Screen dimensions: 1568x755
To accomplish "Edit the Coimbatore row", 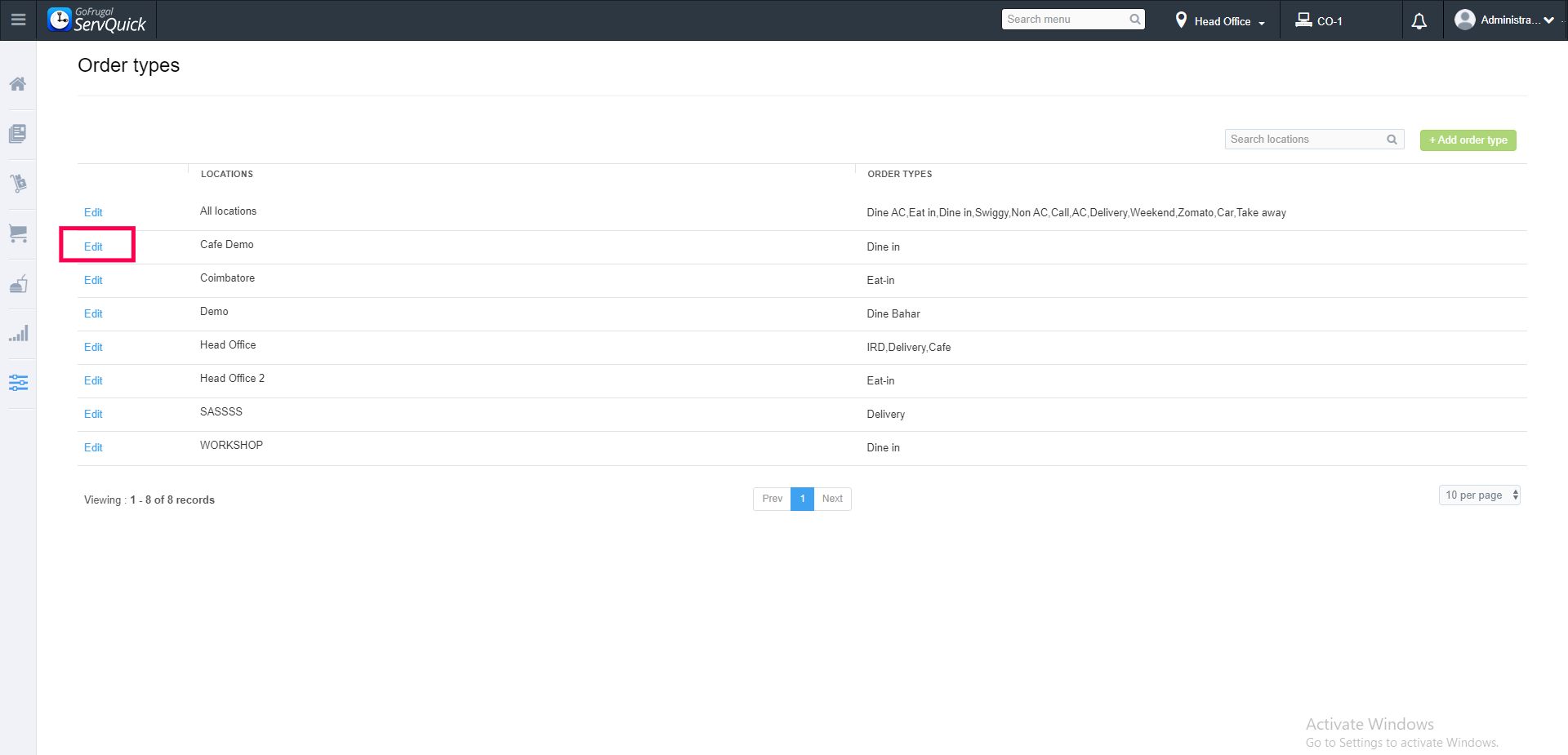I will [x=93, y=280].
